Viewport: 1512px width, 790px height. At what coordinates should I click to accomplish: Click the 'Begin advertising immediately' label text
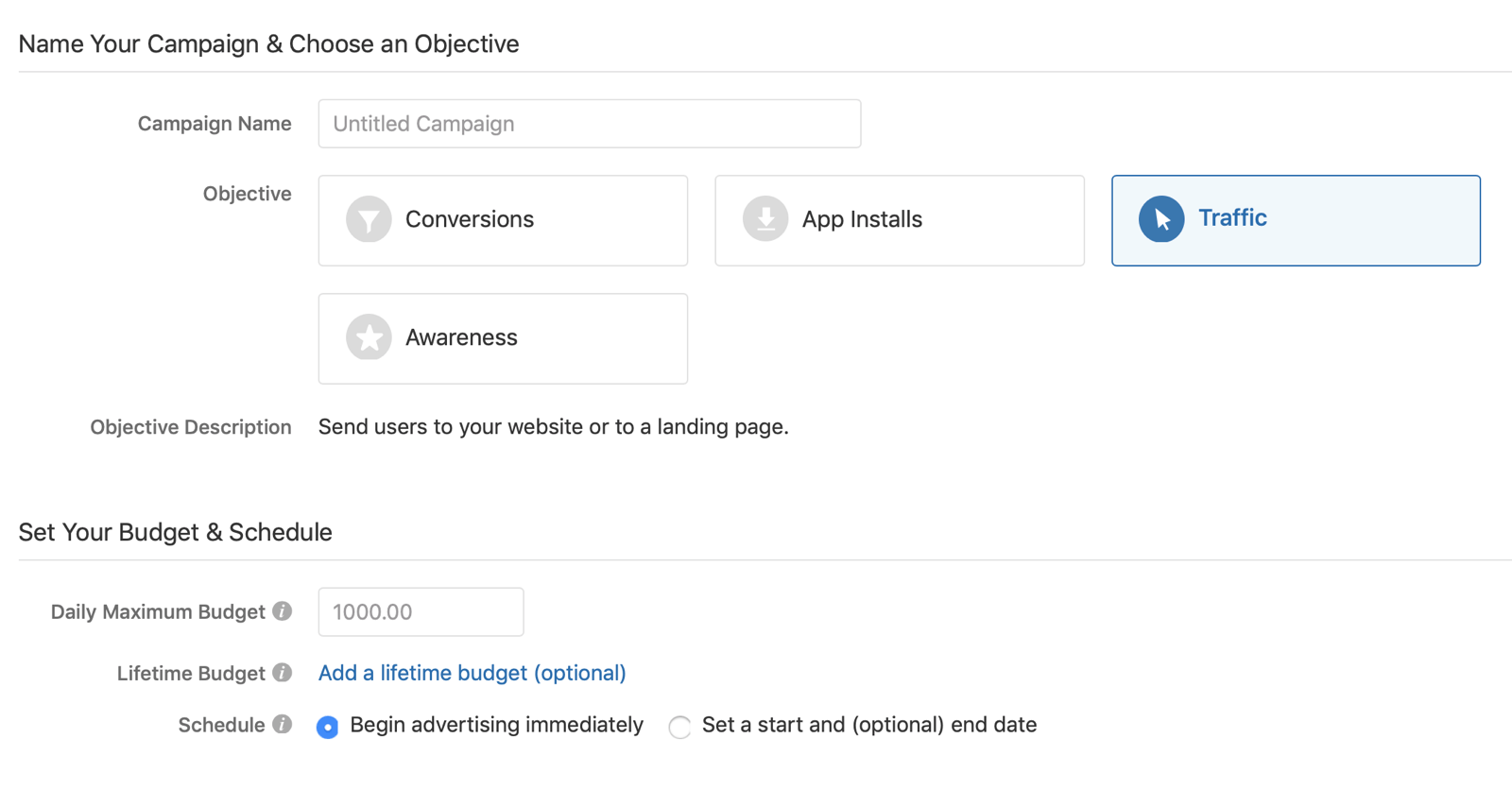pyautogui.click(x=496, y=725)
